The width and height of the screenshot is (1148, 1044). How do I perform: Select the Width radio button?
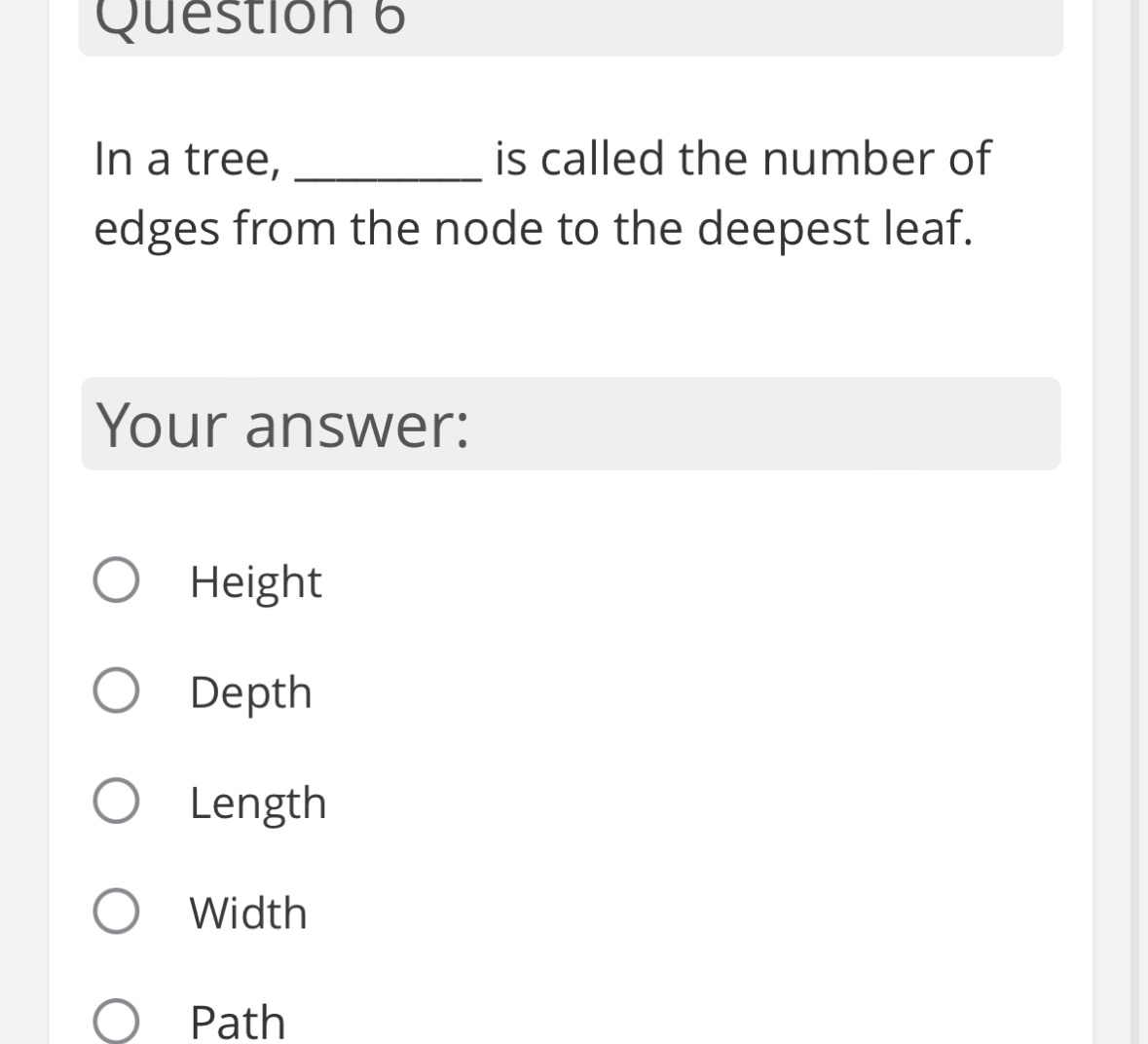click(115, 913)
